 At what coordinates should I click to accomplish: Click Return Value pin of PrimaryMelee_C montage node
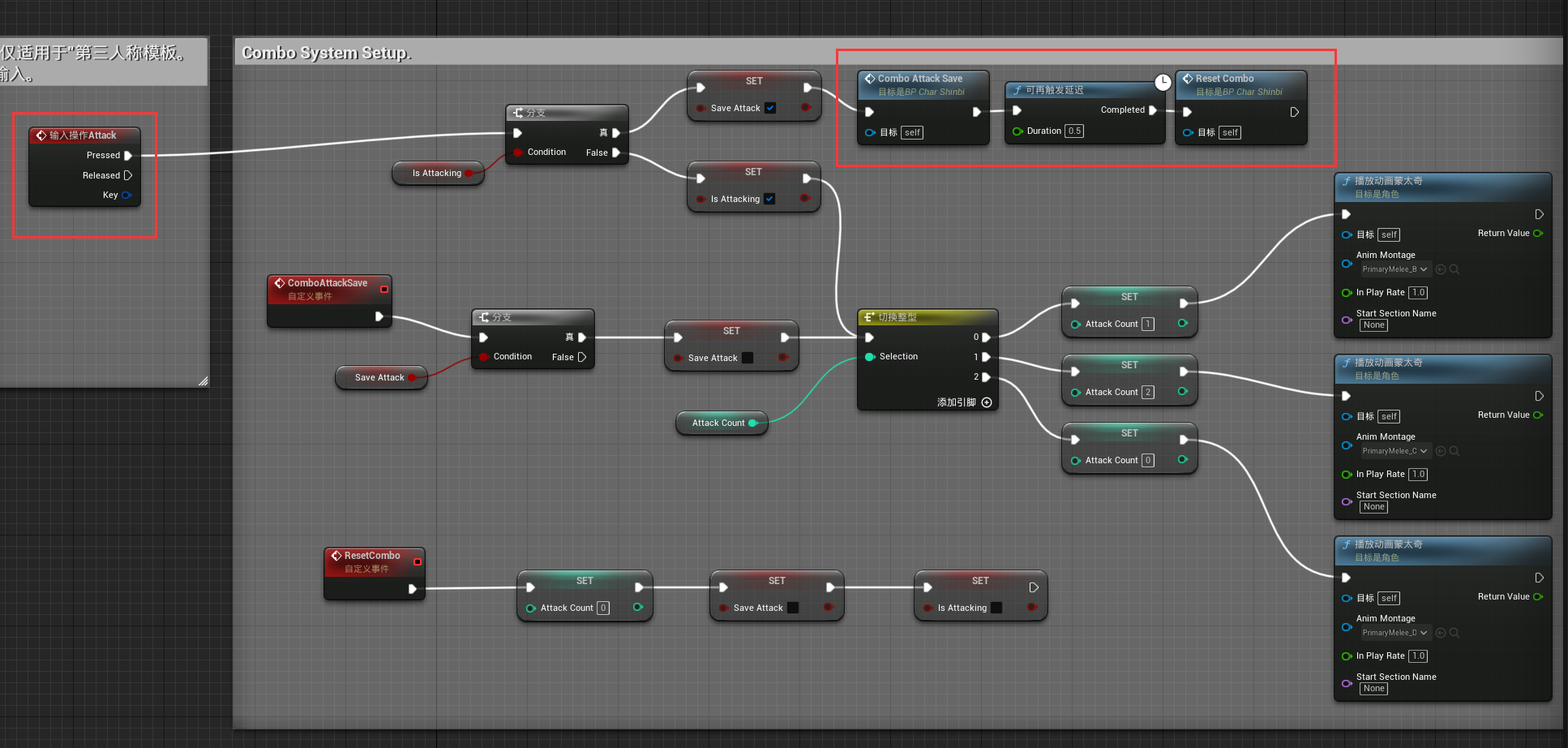coord(1538,415)
